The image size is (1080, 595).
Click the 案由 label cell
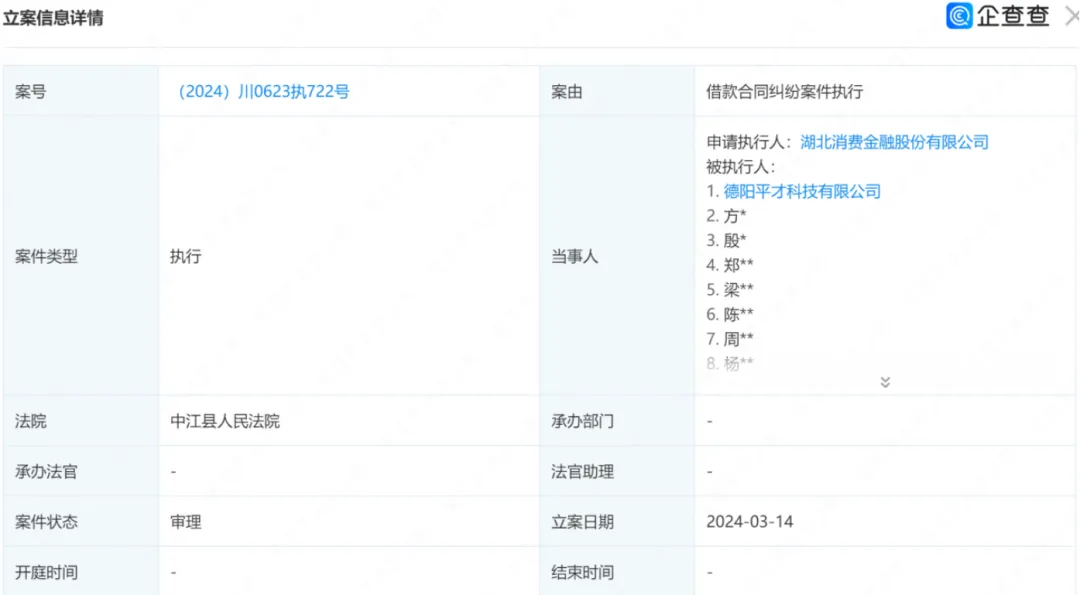click(616, 92)
